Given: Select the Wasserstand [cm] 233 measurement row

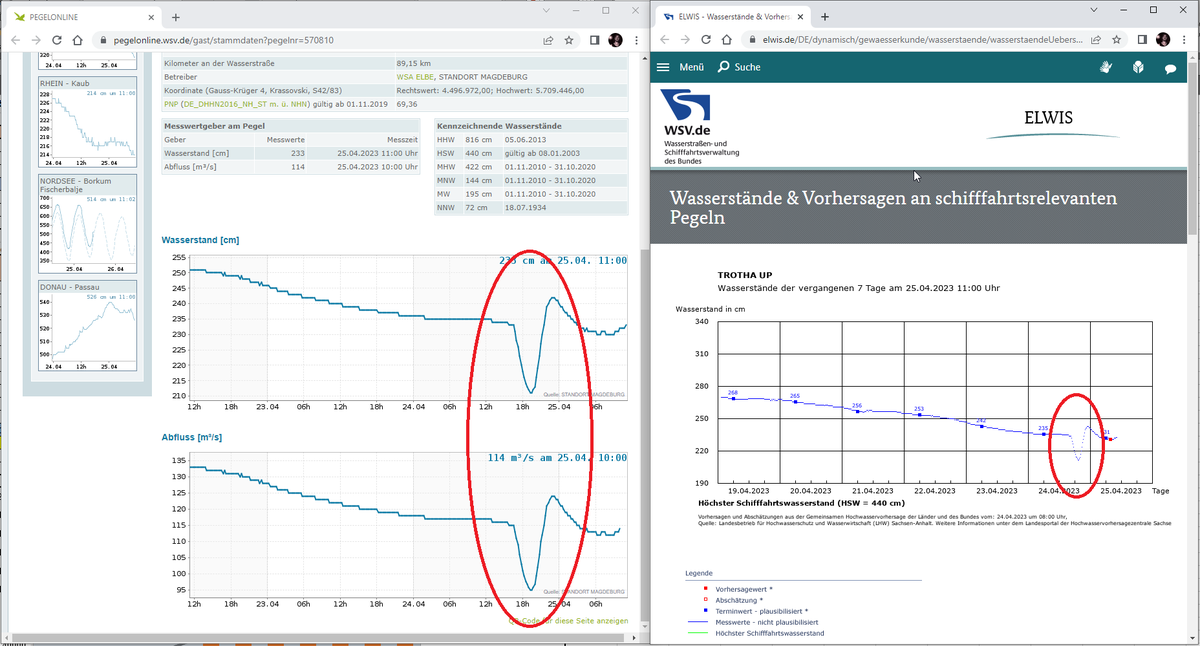Looking at the screenshot, I should click(x=292, y=153).
